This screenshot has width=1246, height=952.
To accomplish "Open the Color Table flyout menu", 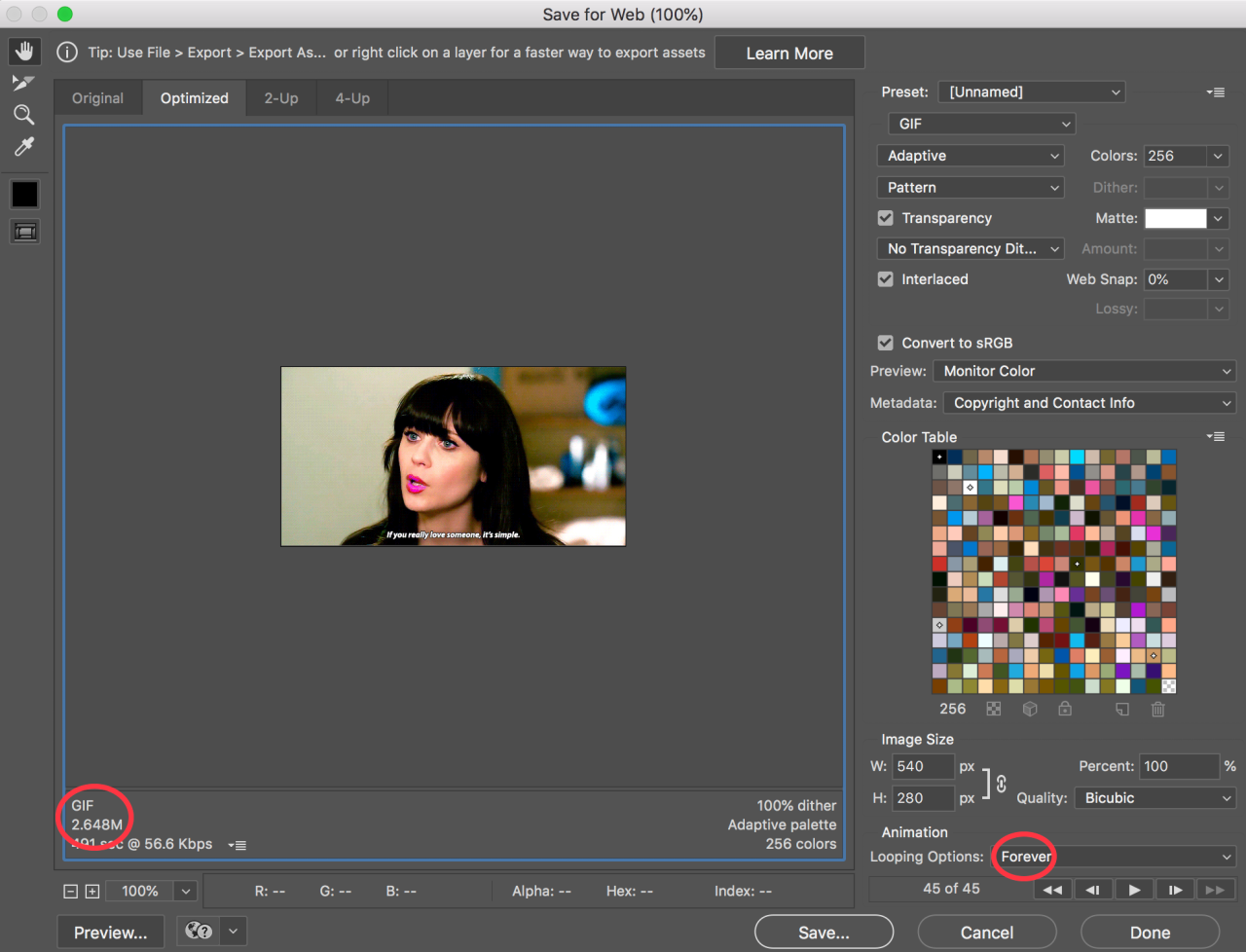I will pos(1215,437).
